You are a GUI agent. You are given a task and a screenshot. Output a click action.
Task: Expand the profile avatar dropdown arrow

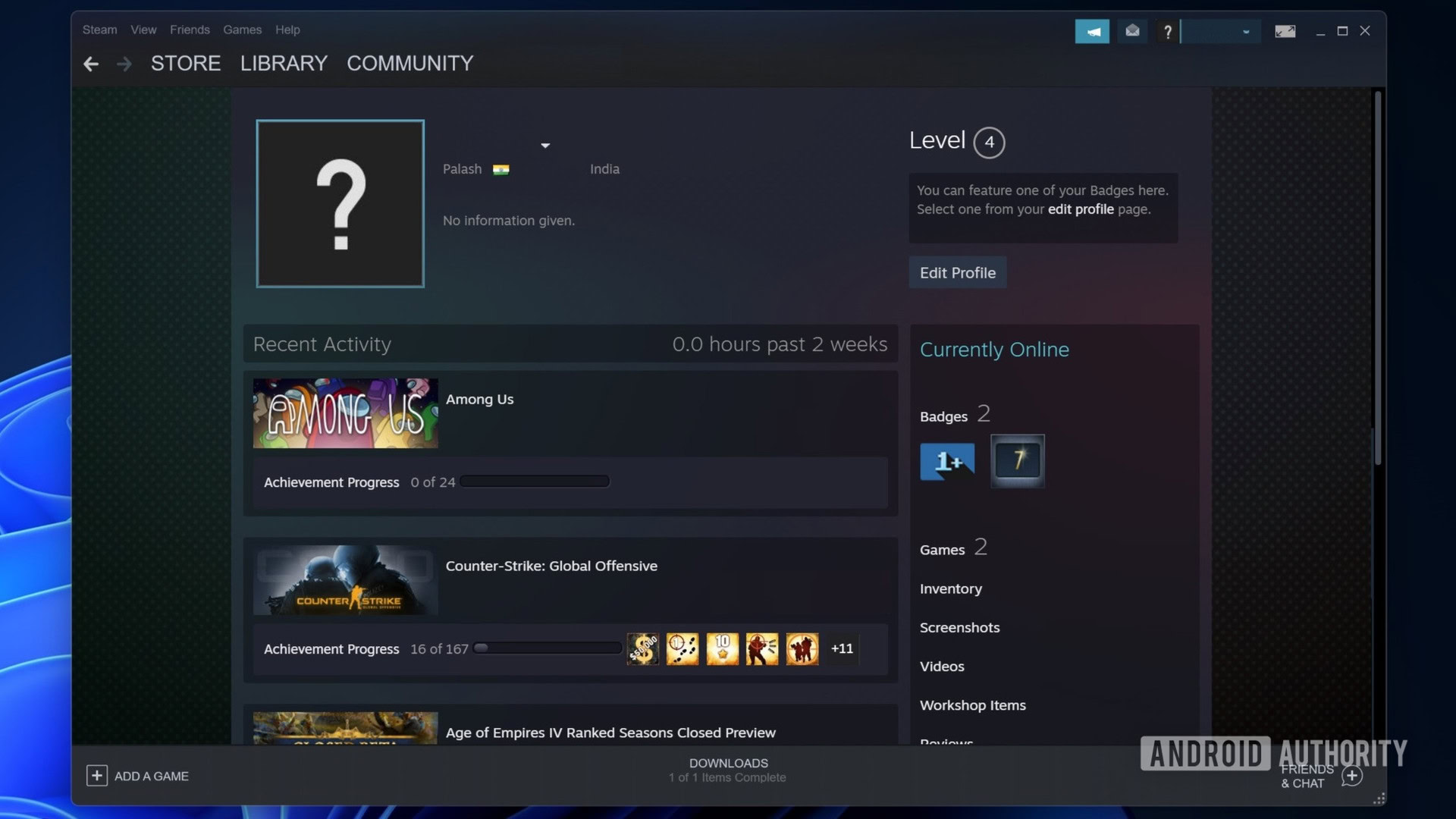[x=545, y=144]
